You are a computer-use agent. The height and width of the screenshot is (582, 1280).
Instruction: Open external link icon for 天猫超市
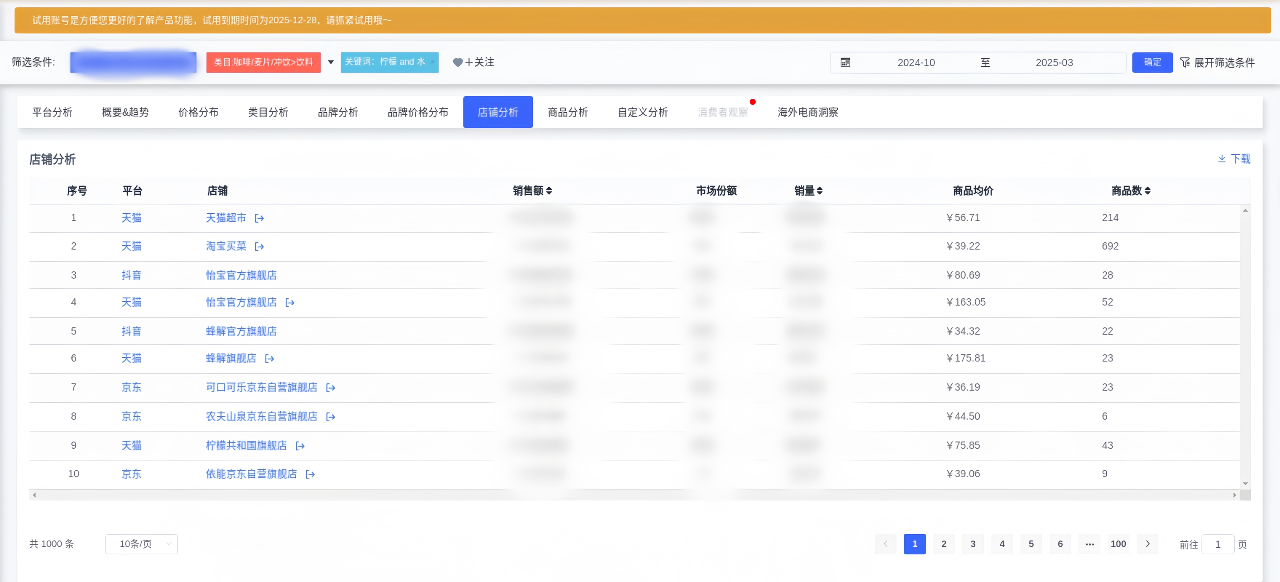pyautogui.click(x=259, y=218)
